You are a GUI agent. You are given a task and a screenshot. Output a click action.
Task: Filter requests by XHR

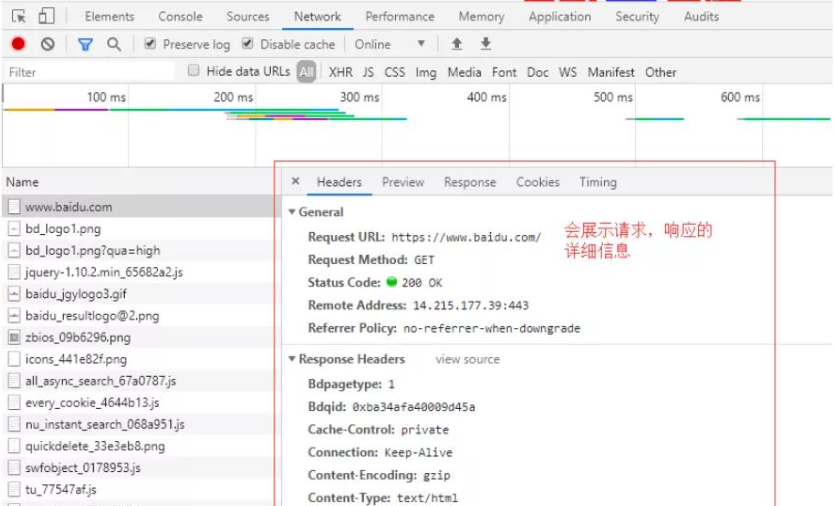point(340,72)
